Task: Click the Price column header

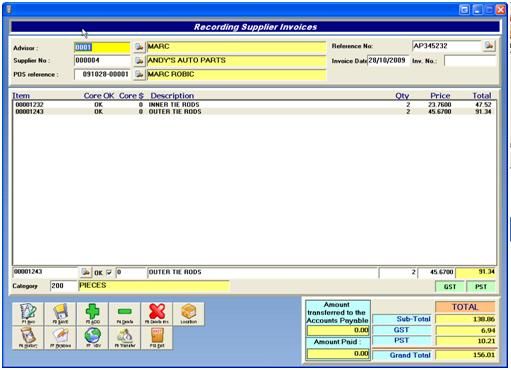Action: 440,96
